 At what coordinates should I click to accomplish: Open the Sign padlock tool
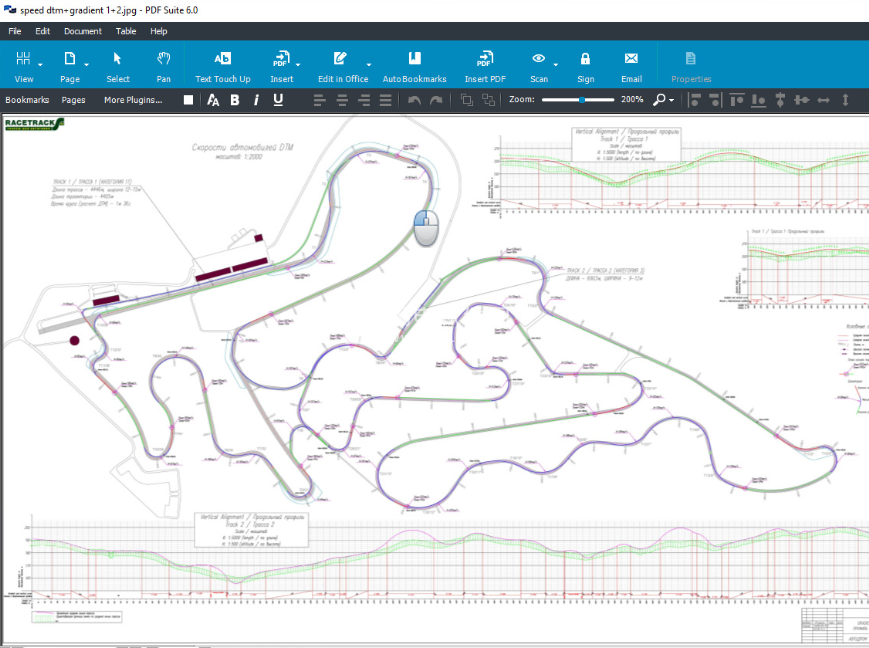(x=585, y=66)
